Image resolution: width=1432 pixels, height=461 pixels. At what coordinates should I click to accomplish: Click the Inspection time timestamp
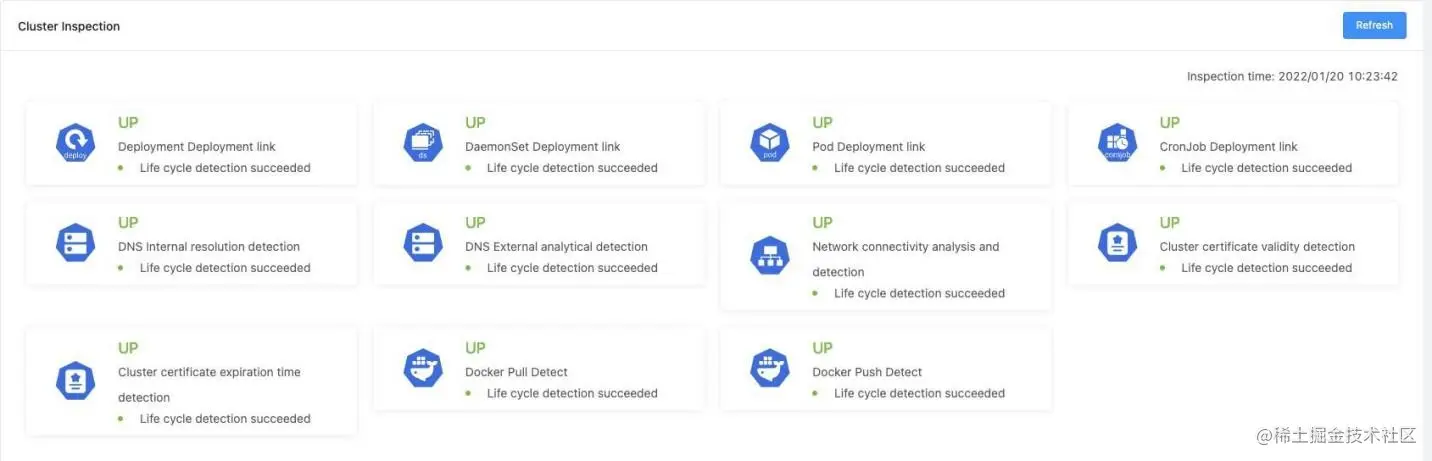click(x=1292, y=76)
